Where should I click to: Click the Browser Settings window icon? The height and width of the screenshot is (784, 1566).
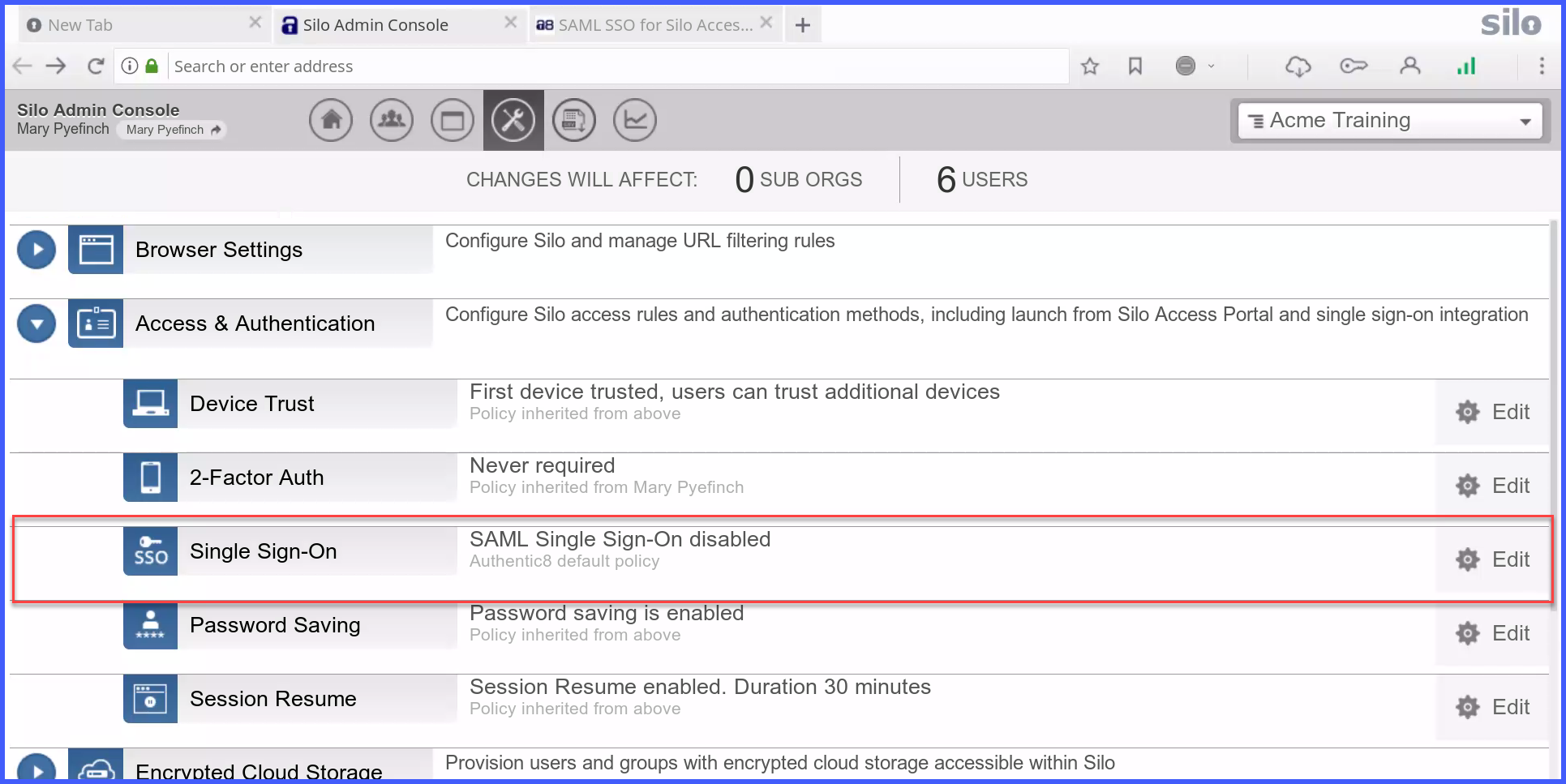click(x=96, y=250)
